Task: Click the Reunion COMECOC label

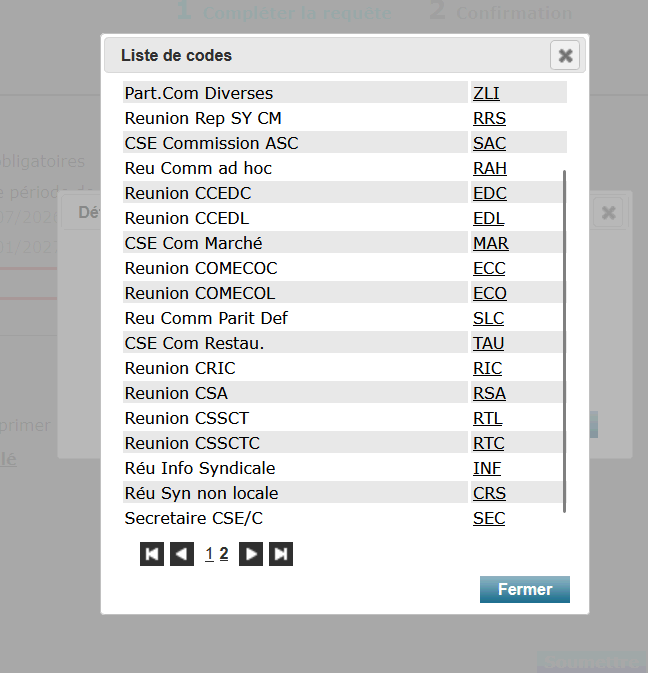Action: coord(201,268)
